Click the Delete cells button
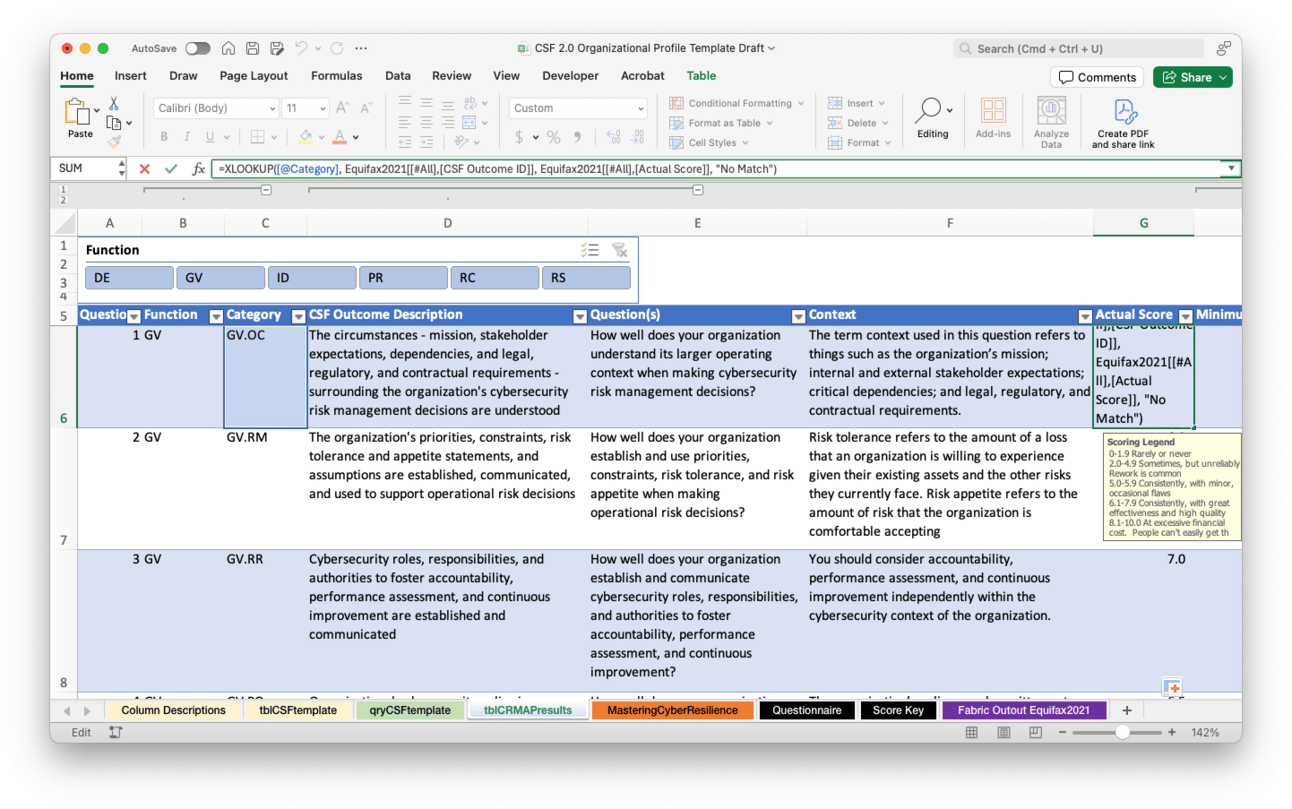1292x809 pixels. coord(858,123)
